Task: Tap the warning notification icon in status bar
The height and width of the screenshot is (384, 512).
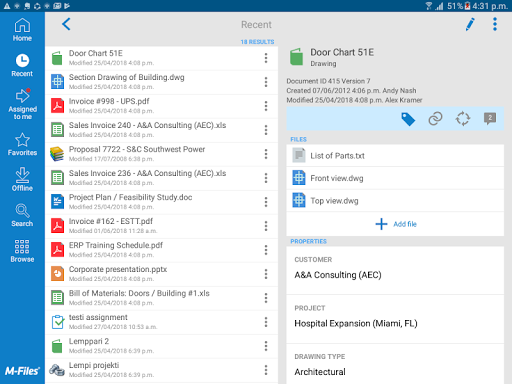Action: [x=7, y=6]
